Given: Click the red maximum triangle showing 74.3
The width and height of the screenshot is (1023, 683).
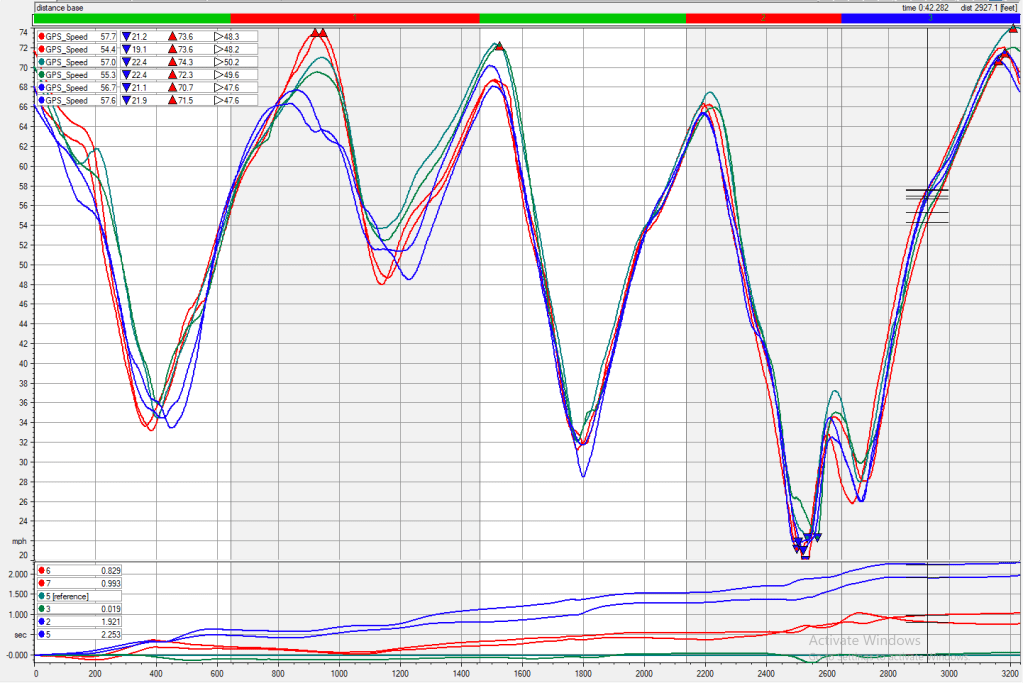Looking at the screenshot, I should coord(175,62).
